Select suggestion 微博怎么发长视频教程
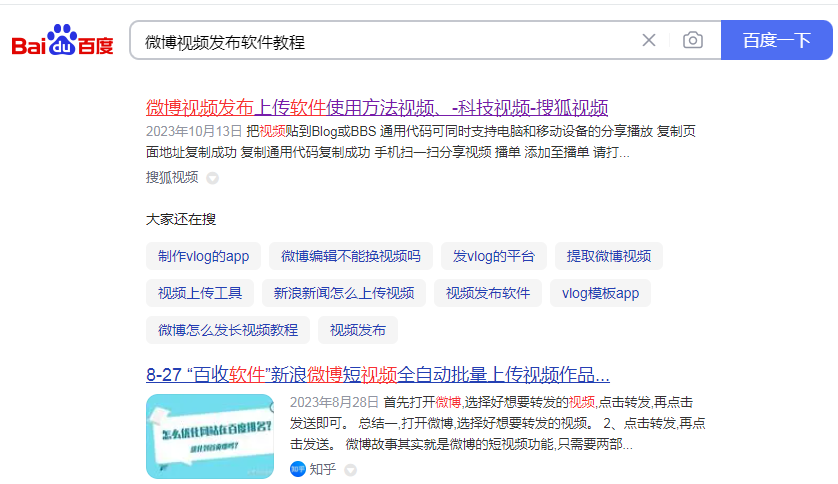Screen dimensions: 838x484 point(228,330)
